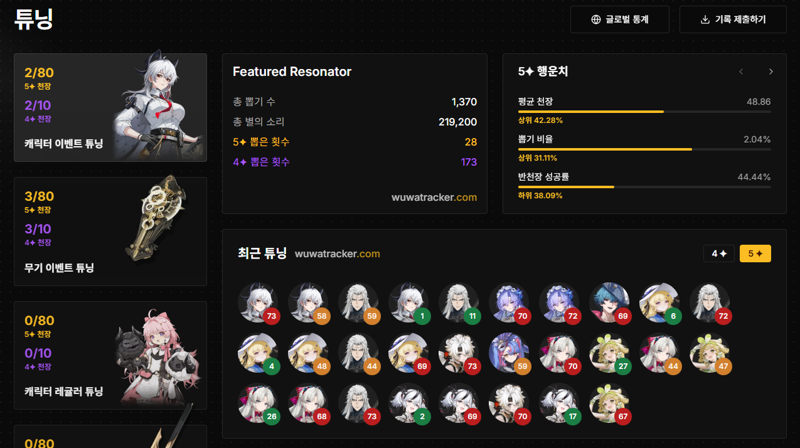This screenshot has height=448, width=800.
Task: Click the 평균 천장 progress bar
Action: point(644,111)
